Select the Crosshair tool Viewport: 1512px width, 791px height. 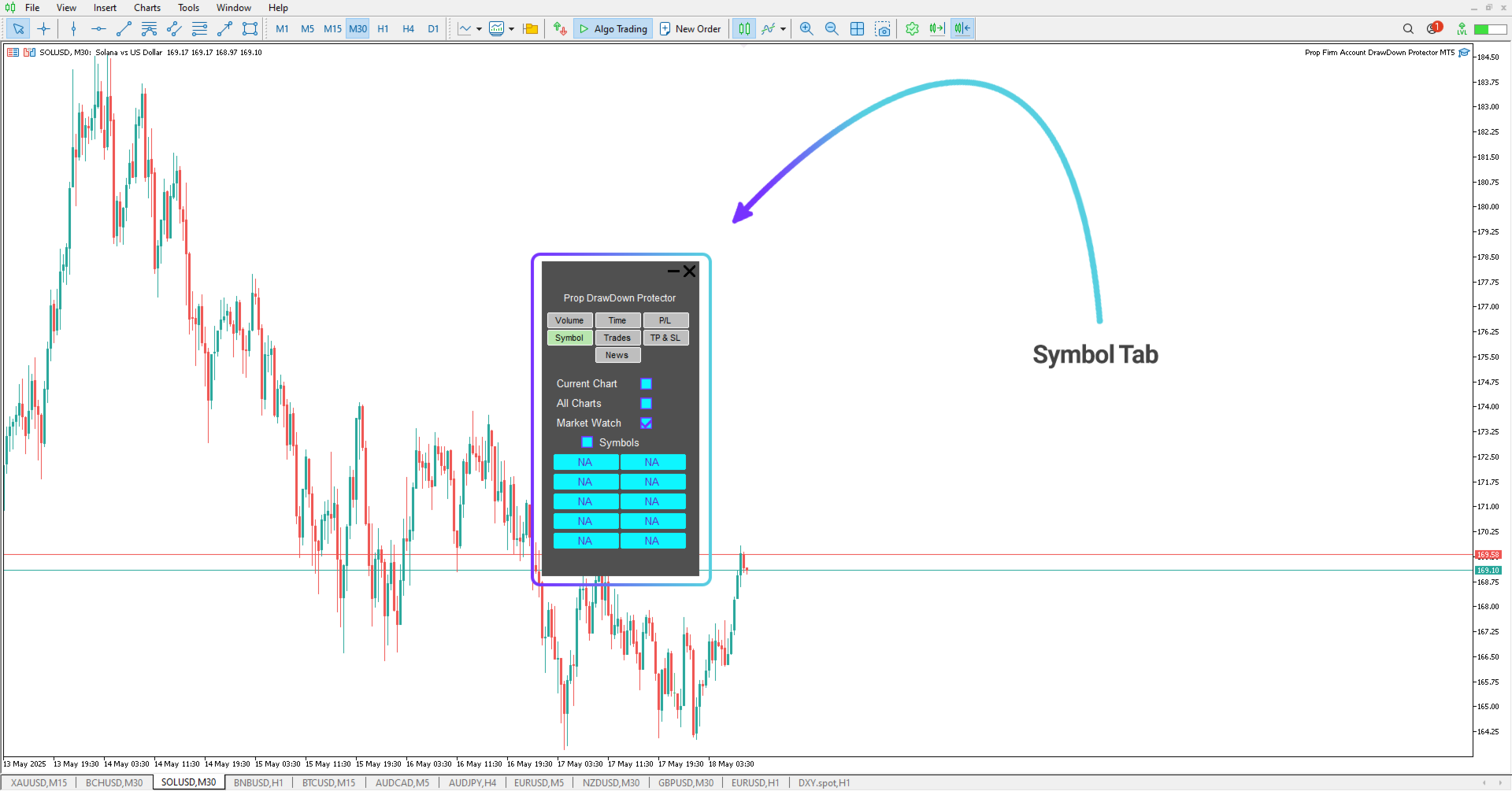(43, 28)
